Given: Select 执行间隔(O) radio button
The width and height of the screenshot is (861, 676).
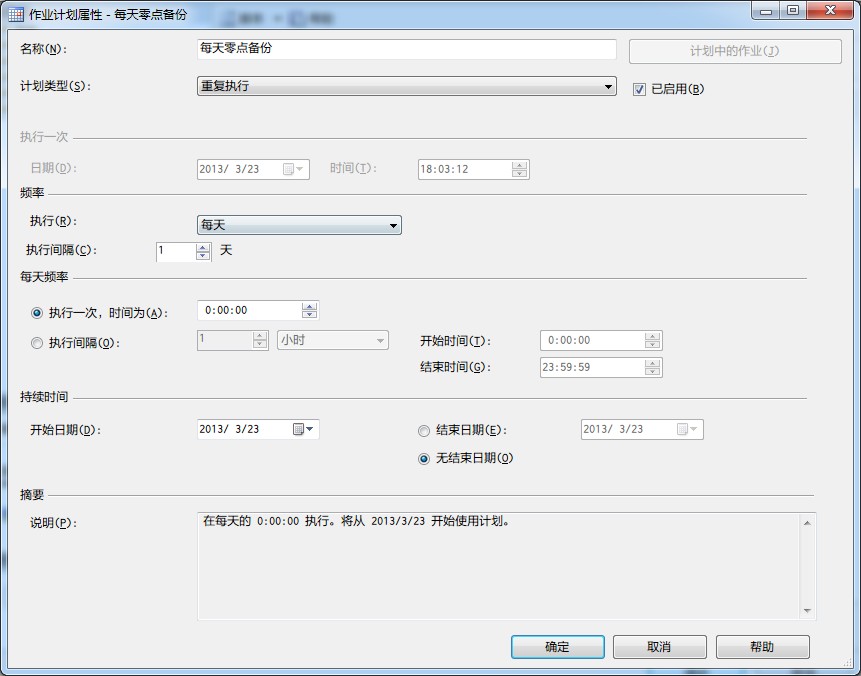Looking at the screenshot, I should tap(37, 343).
